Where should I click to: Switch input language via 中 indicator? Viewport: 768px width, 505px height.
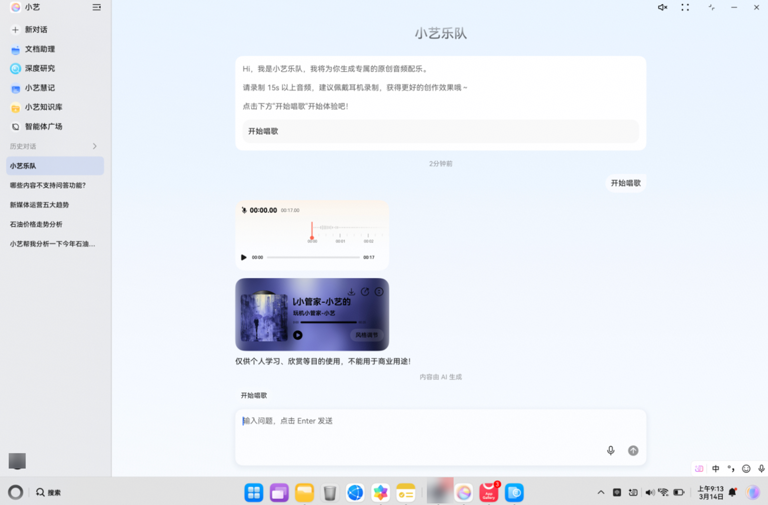(x=716, y=469)
